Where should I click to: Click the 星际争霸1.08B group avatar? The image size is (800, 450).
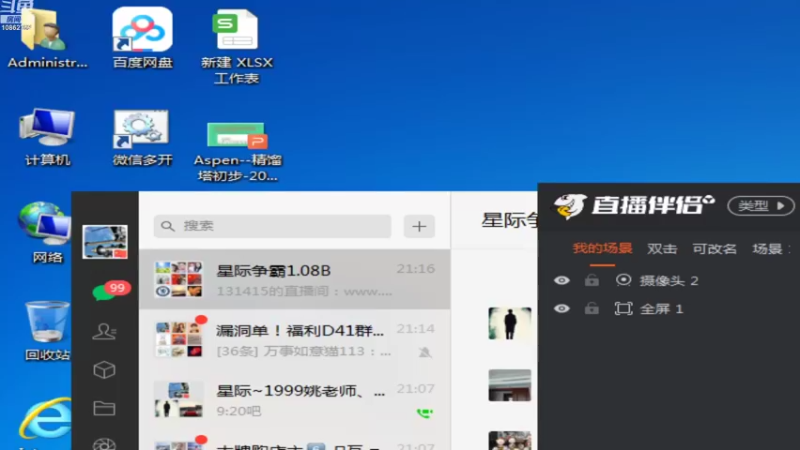click(178, 279)
